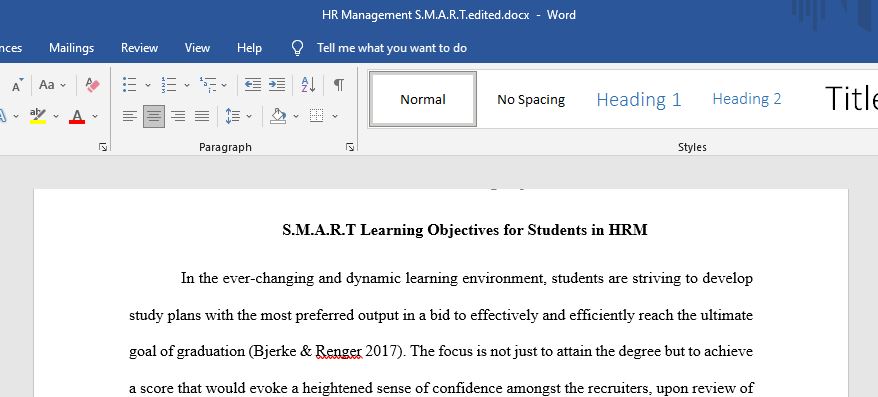Click the shrink font size button

point(17,85)
